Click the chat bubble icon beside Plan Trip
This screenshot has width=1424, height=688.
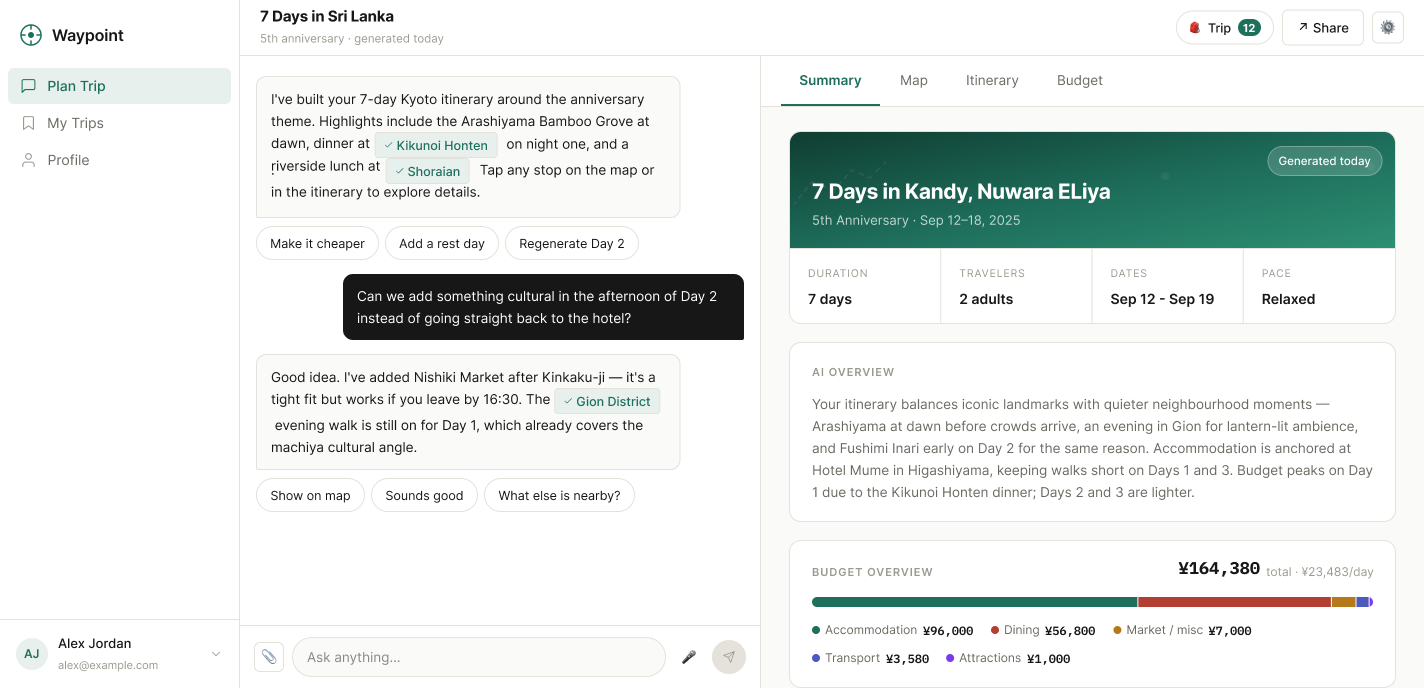click(x=28, y=86)
